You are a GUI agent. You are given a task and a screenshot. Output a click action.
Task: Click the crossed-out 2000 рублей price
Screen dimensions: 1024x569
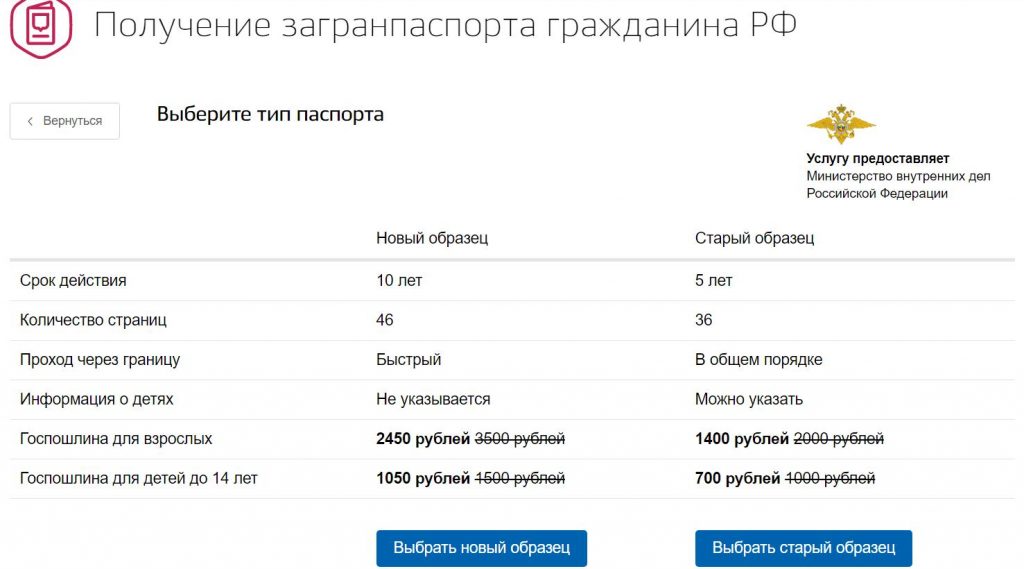pyautogui.click(x=839, y=438)
